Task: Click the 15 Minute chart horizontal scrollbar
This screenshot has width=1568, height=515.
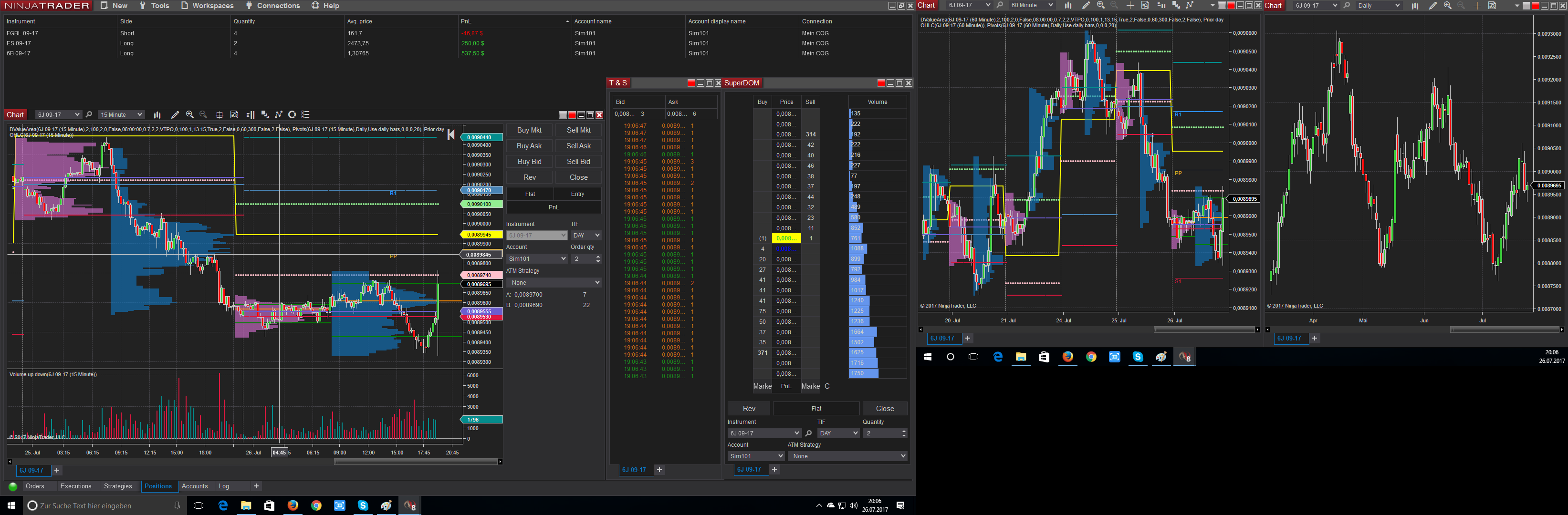Action: (x=417, y=462)
